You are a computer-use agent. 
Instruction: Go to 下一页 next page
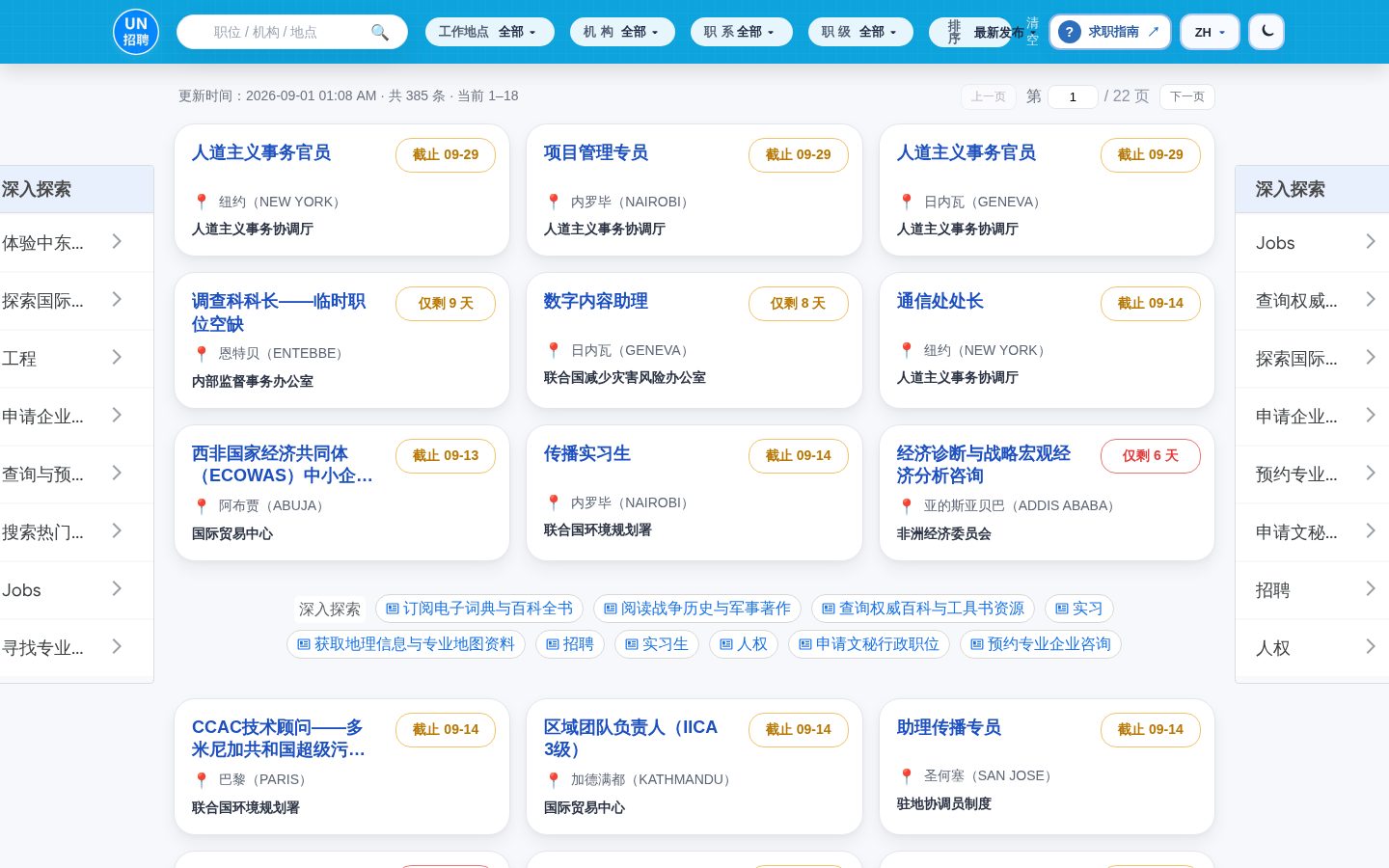[1186, 96]
